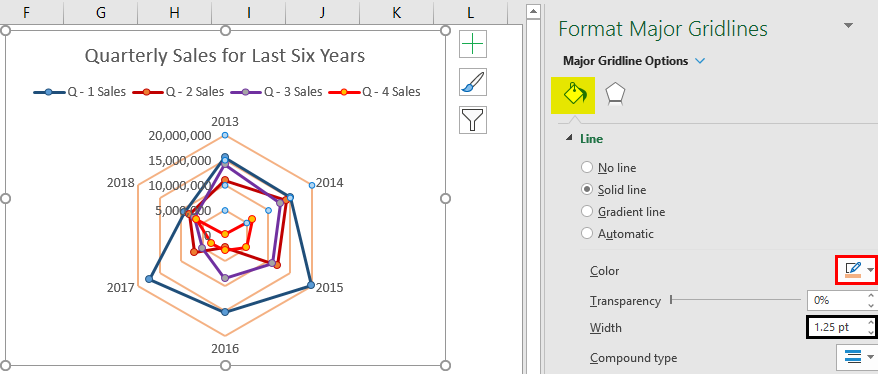Open the task pane options dropdown arrow
The image size is (878, 374).
849,26
